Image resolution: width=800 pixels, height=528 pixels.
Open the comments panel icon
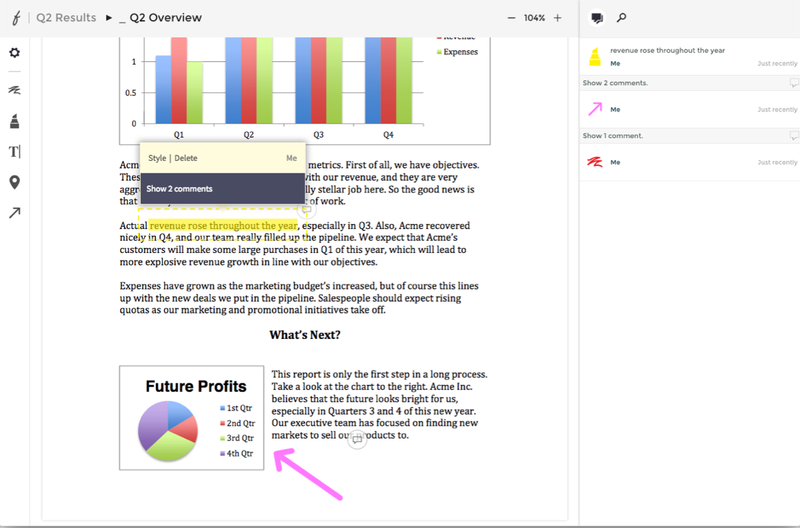[597, 18]
